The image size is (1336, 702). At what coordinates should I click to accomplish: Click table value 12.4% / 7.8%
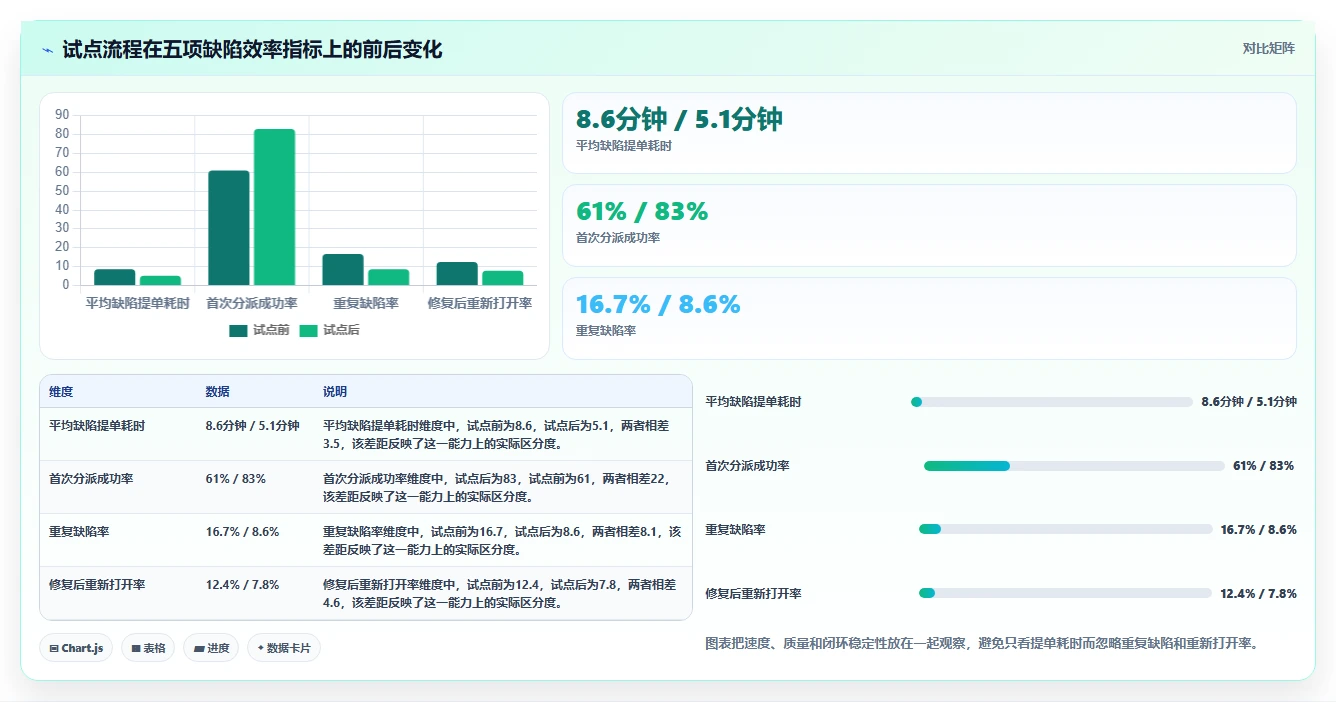[x=242, y=585]
